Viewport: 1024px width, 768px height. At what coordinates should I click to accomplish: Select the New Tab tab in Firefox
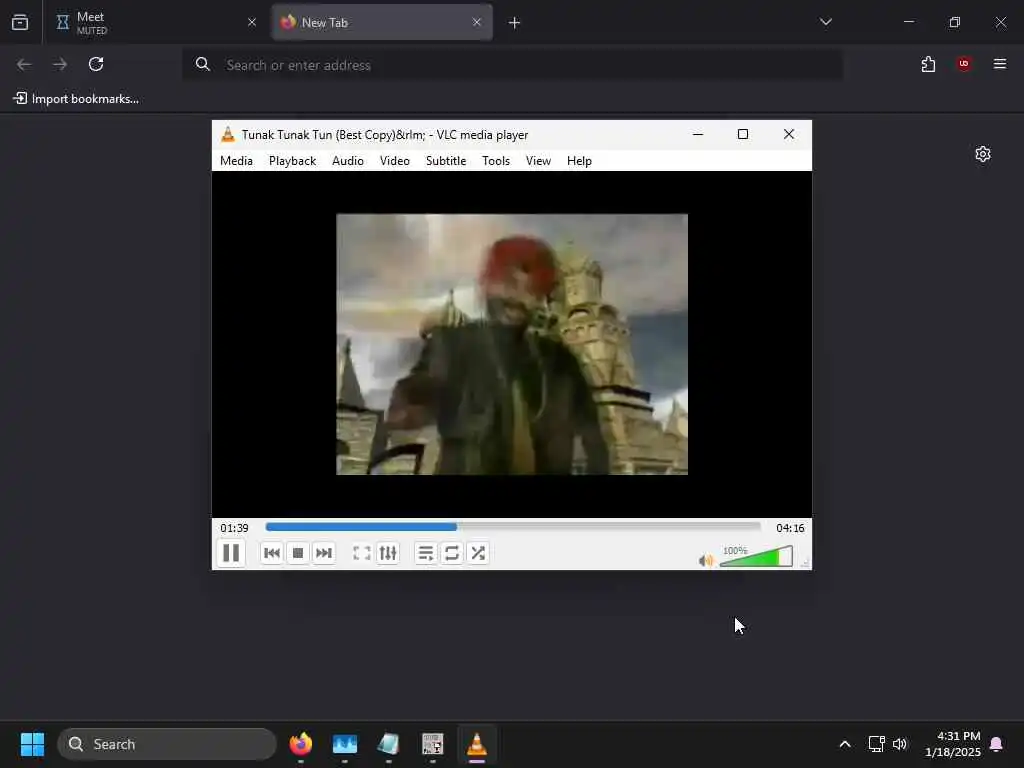tap(382, 22)
